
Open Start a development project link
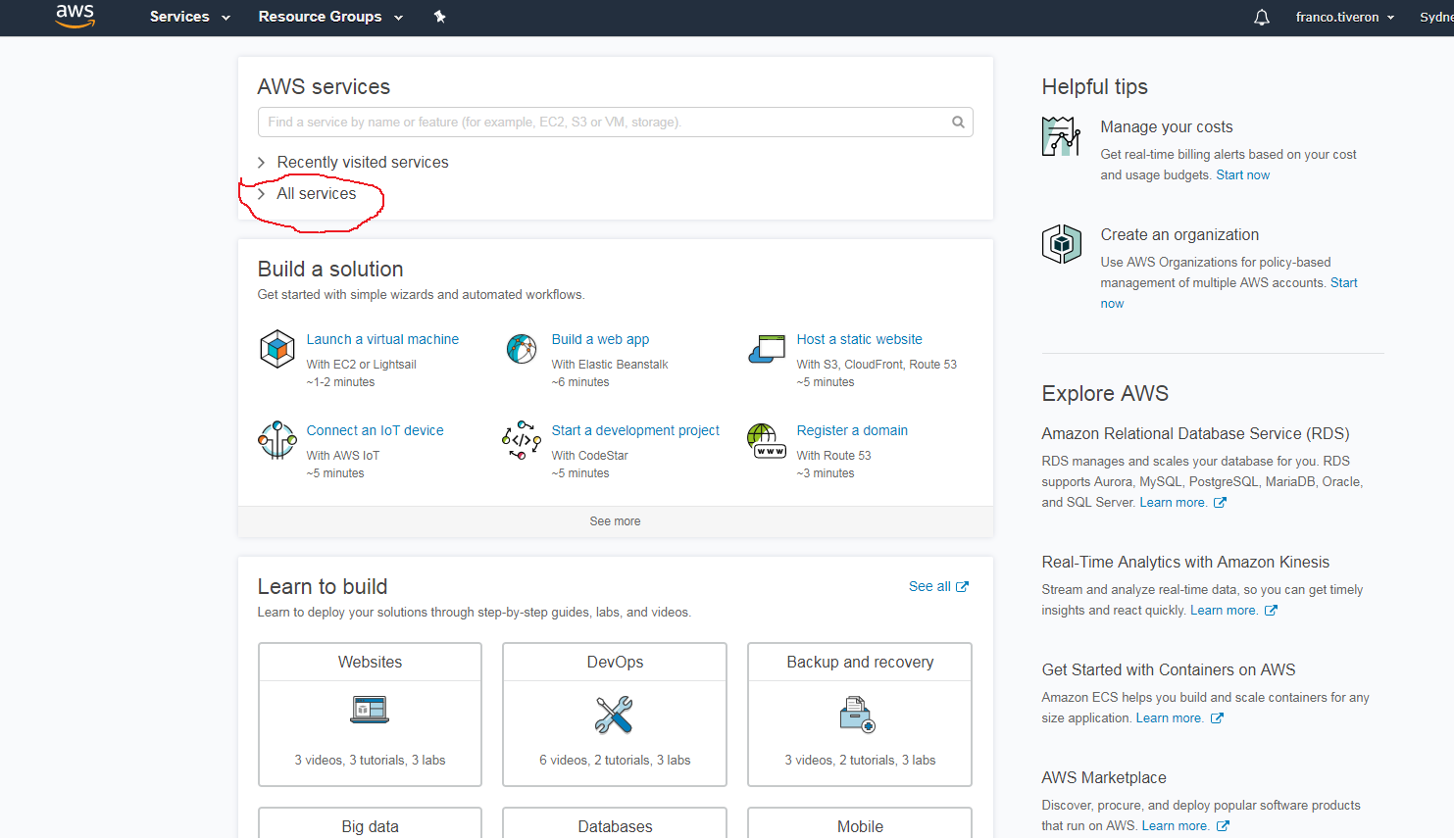pos(635,431)
